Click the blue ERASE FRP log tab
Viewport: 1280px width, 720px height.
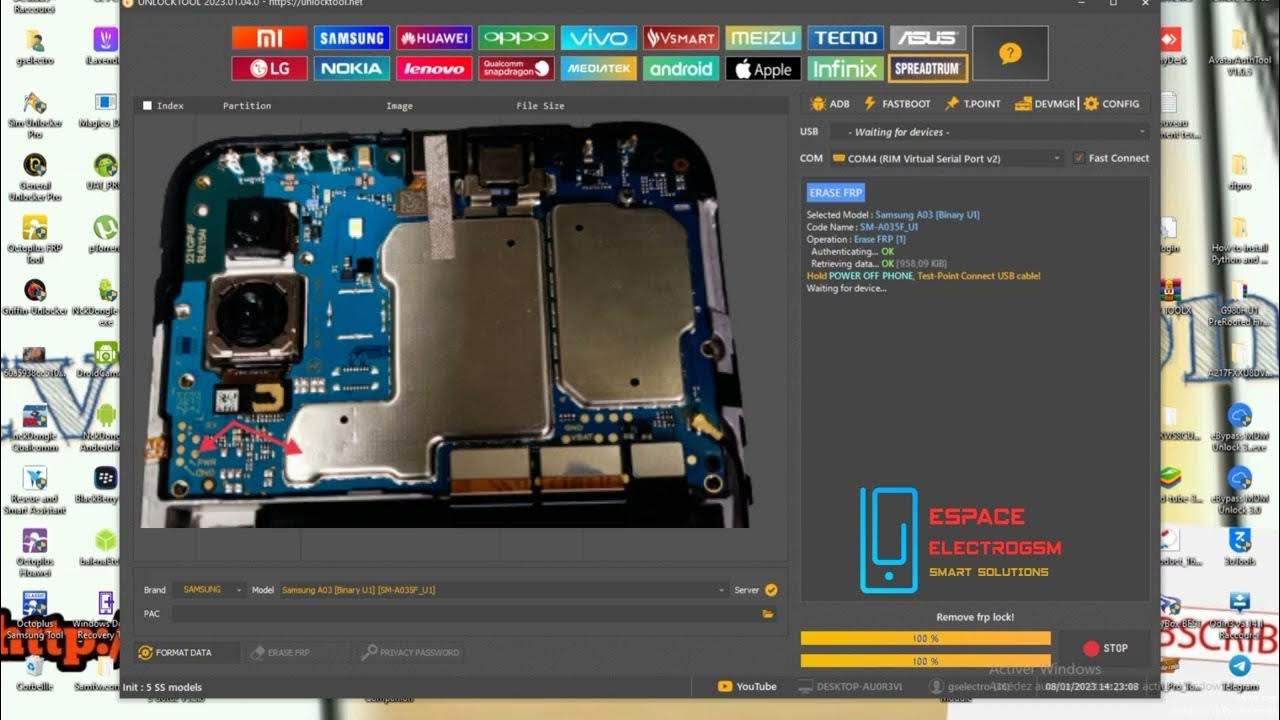[836, 193]
